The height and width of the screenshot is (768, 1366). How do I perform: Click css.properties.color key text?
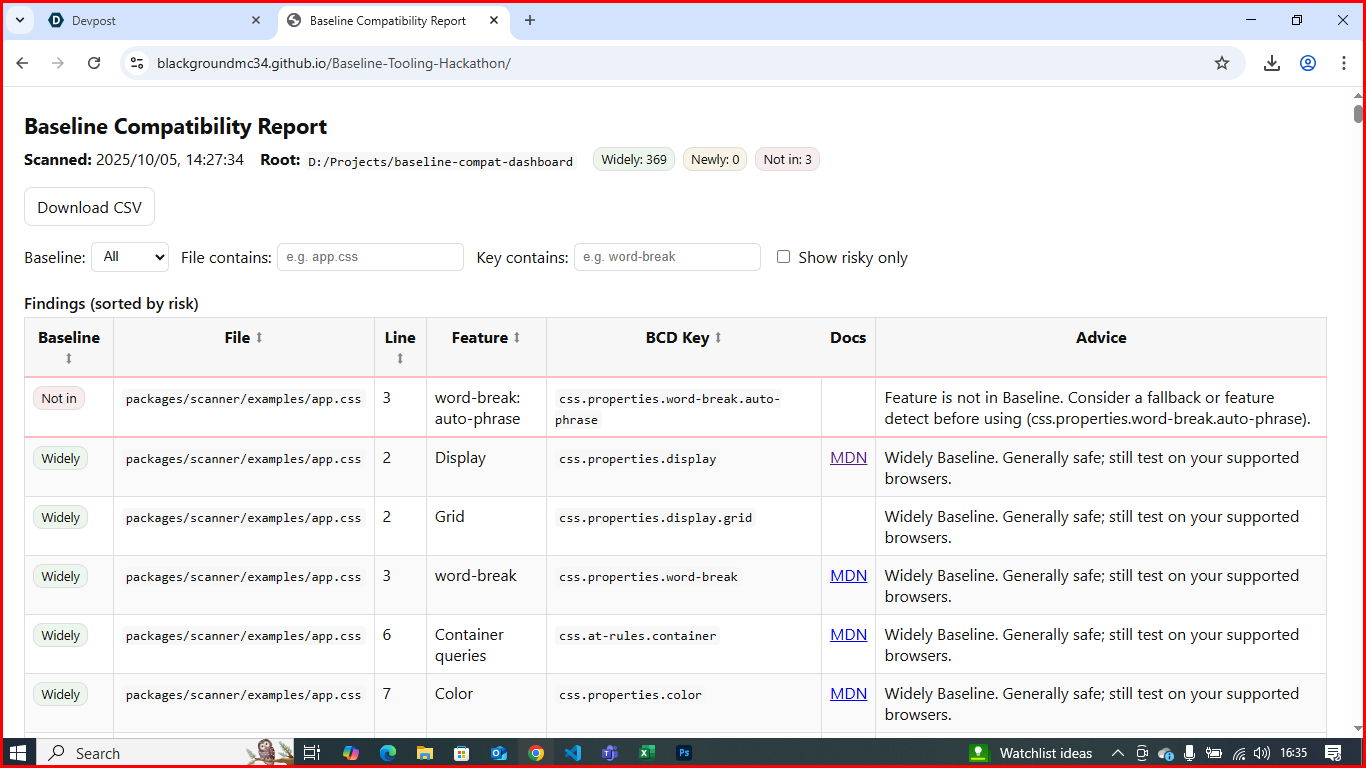coord(630,695)
